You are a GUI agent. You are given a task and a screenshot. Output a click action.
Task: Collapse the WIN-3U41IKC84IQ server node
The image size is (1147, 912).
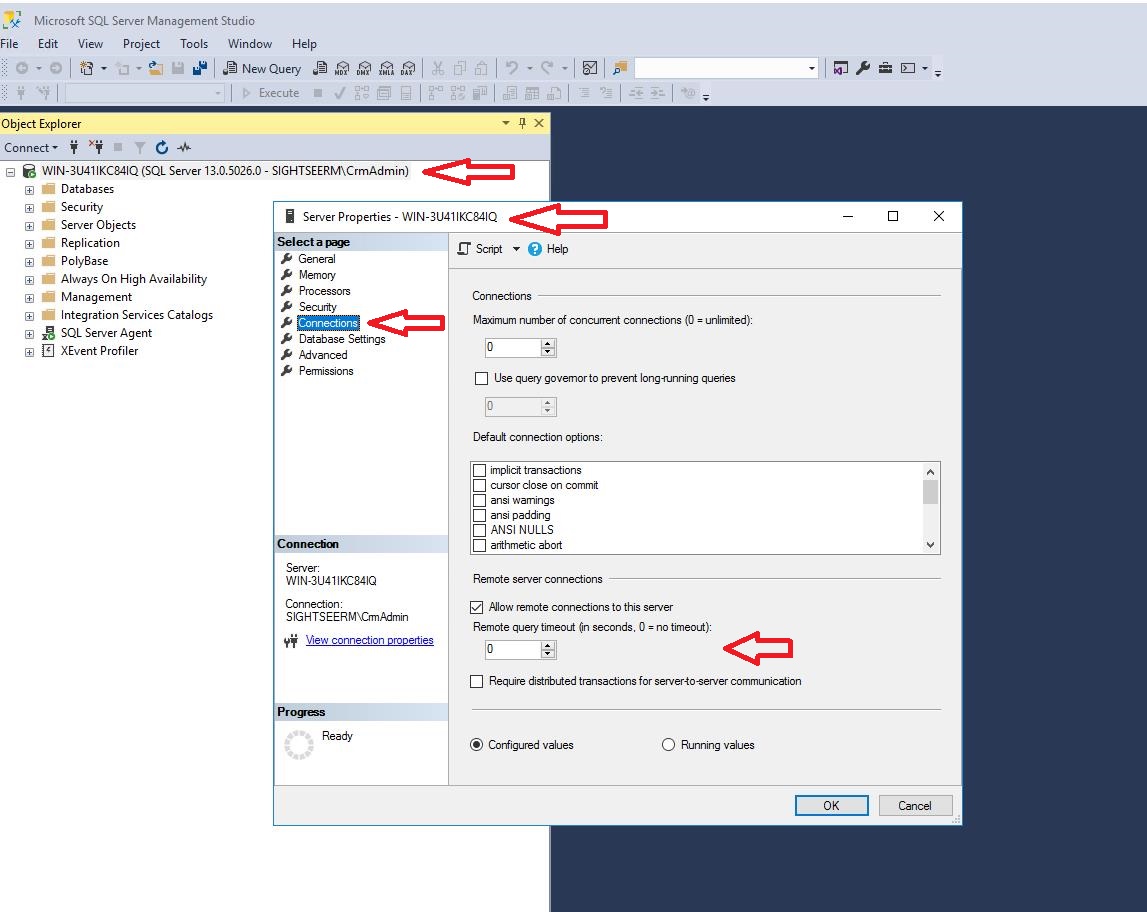10,172
